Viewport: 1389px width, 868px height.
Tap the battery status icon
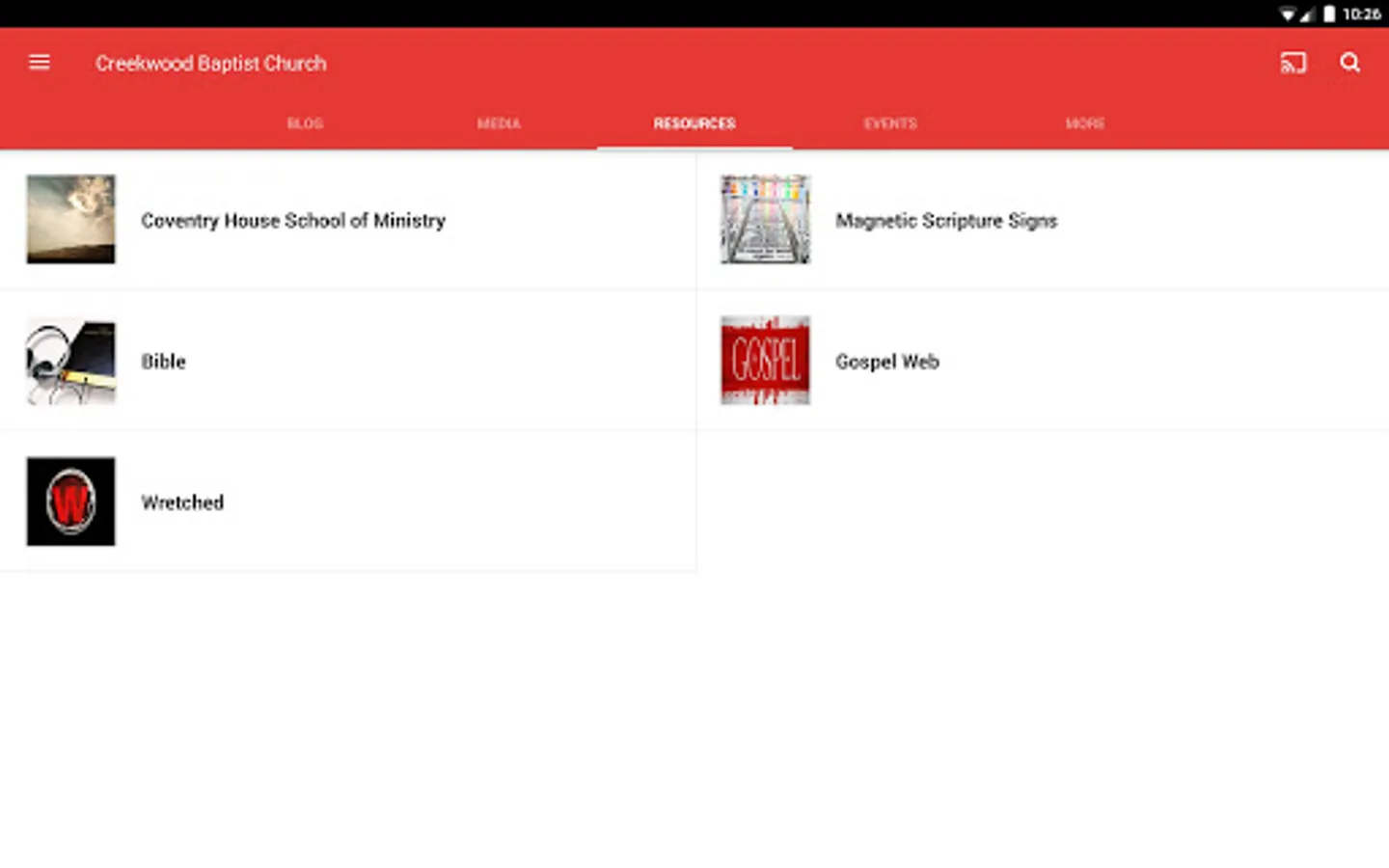click(1329, 14)
